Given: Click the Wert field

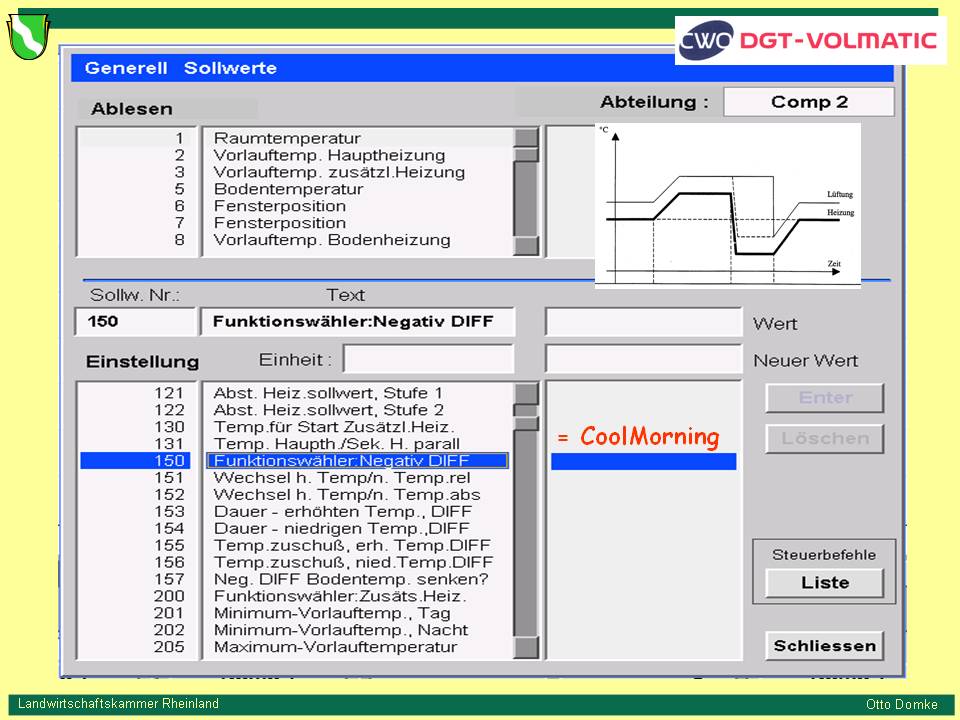Looking at the screenshot, I should click(x=643, y=322).
